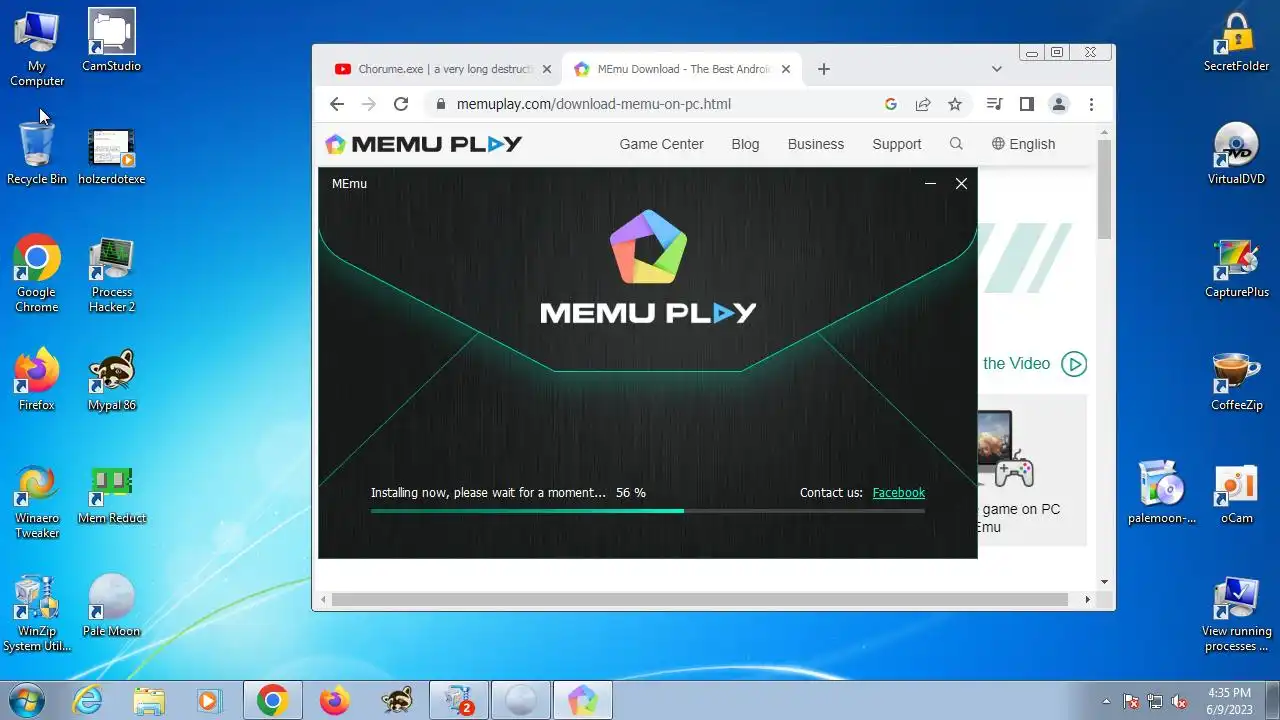Screen dimensions: 1280x720
Task: Open the Business menu item
Action: (x=816, y=144)
